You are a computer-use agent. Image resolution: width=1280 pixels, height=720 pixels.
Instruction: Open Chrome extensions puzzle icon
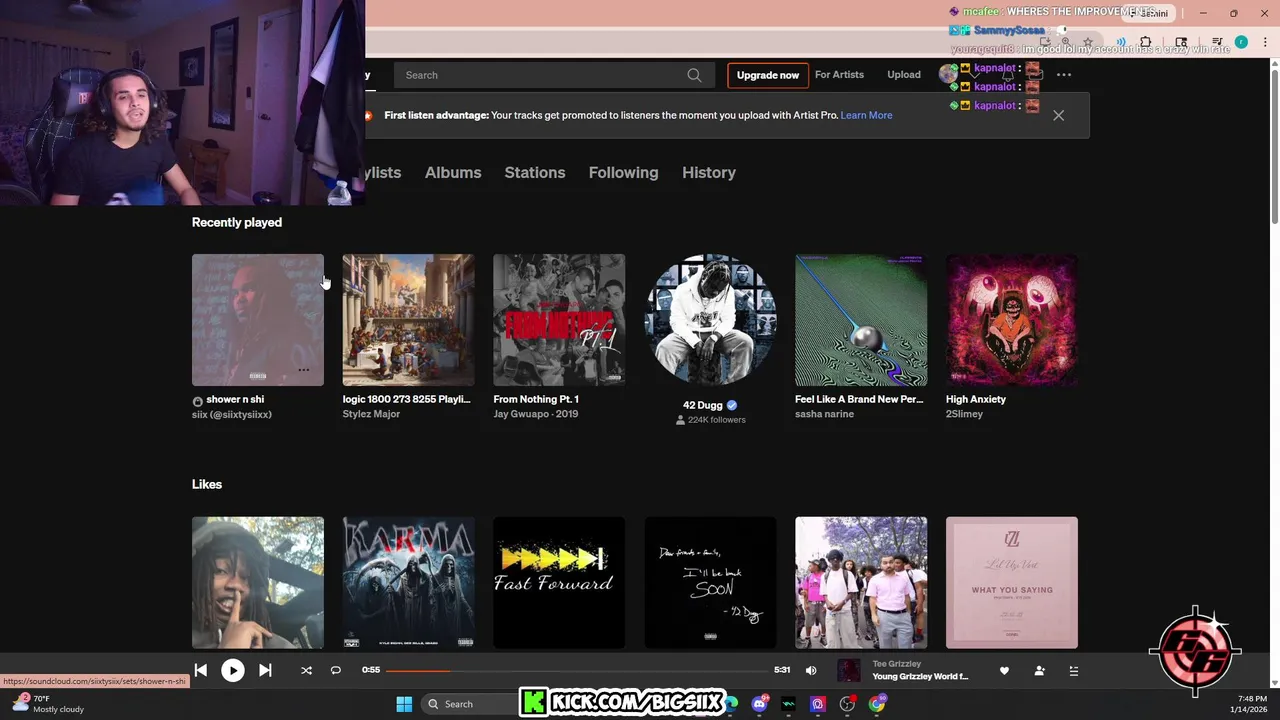[x=1146, y=42]
